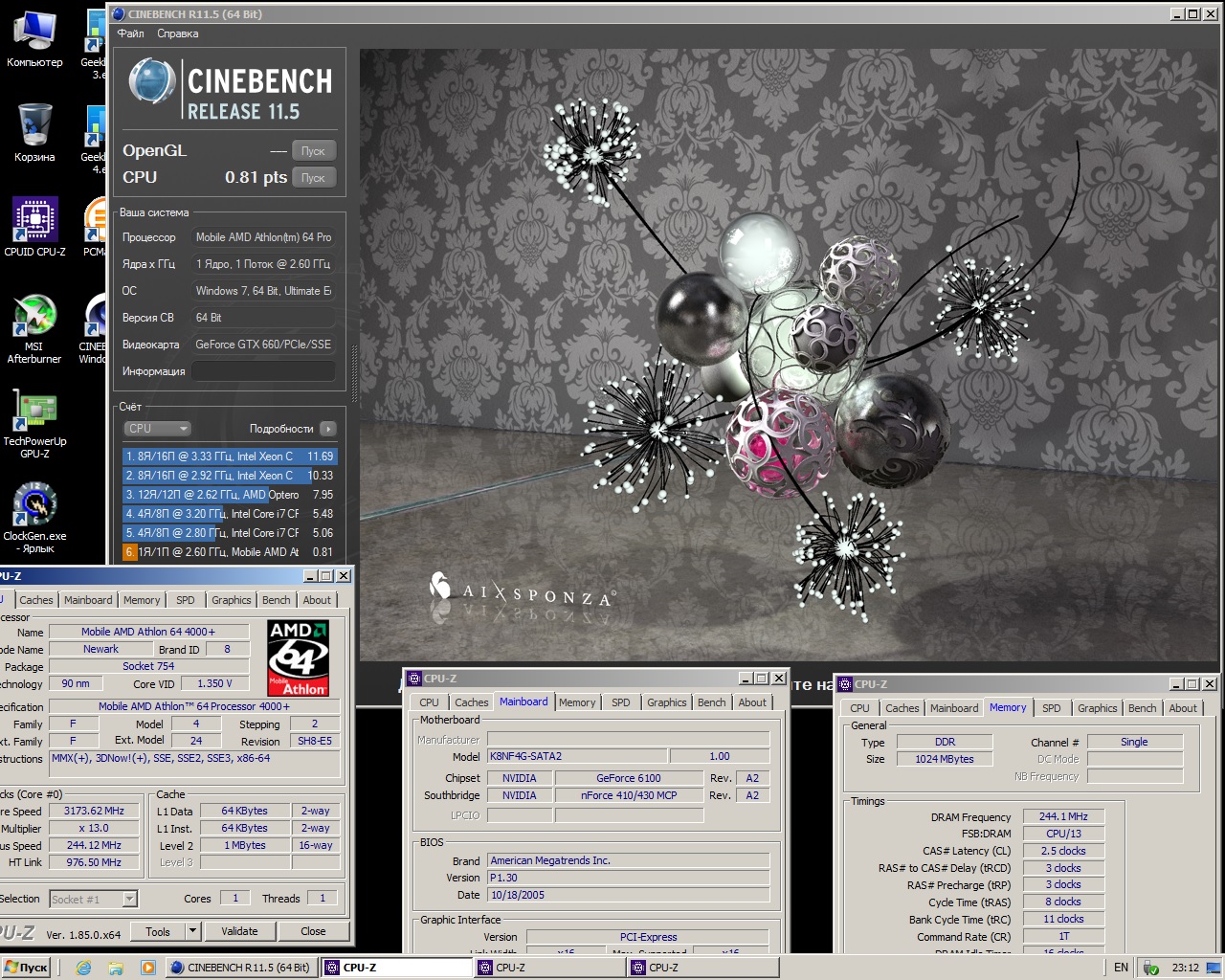Open the Файл menu in Cinebench
Viewport: 1225px width, 980px height.
click(130, 33)
